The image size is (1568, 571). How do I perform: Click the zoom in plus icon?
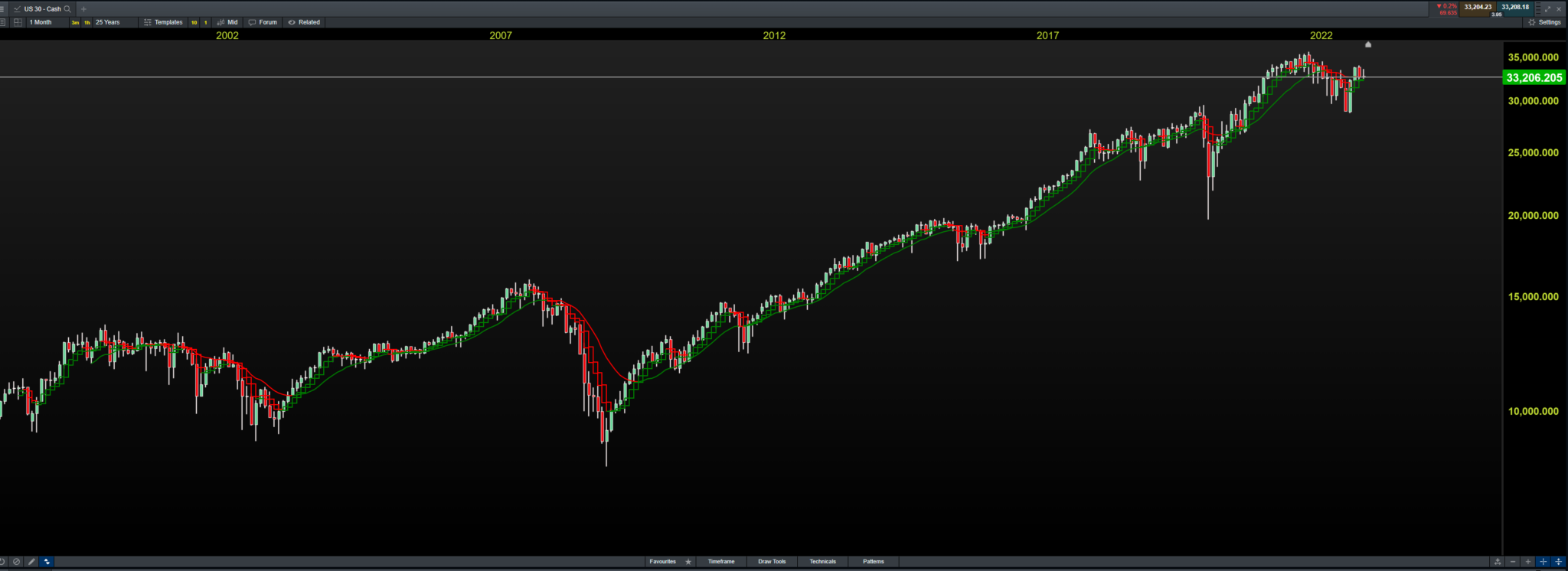point(1528,562)
